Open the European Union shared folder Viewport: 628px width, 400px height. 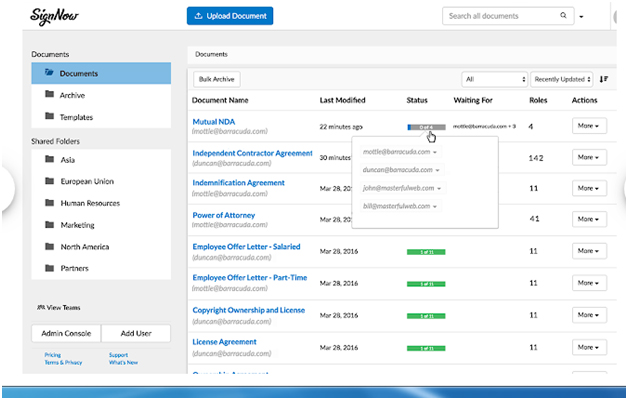(101, 181)
